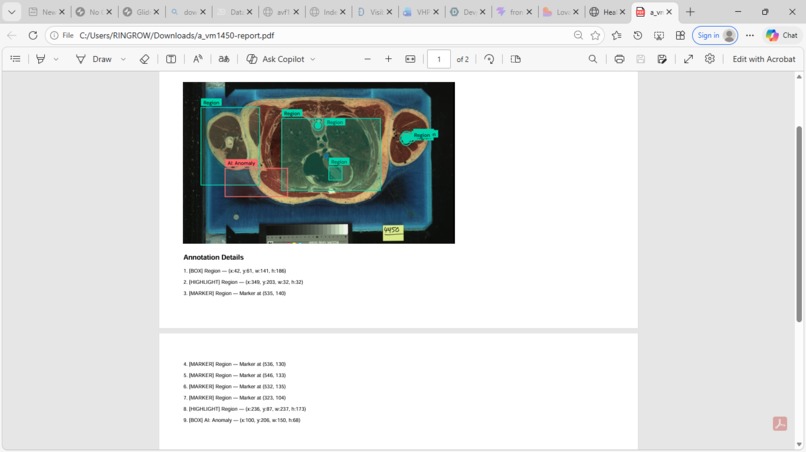
Task: Click annotation line '2. [HIGHLIGHT] Region'
Action: (243, 282)
